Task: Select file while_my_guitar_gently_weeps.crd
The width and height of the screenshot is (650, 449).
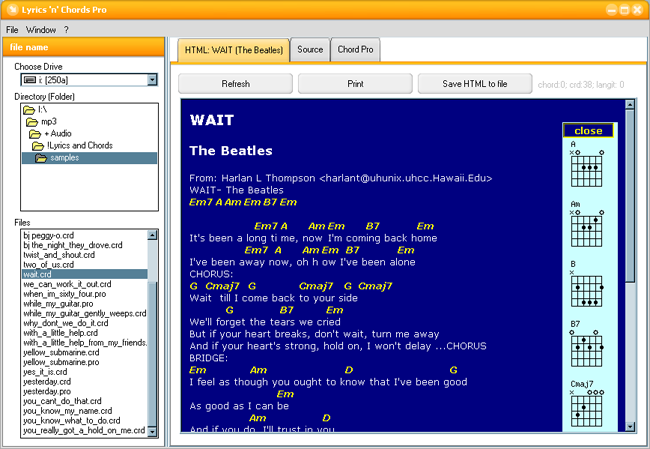Action: pyautogui.click(x=85, y=313)
